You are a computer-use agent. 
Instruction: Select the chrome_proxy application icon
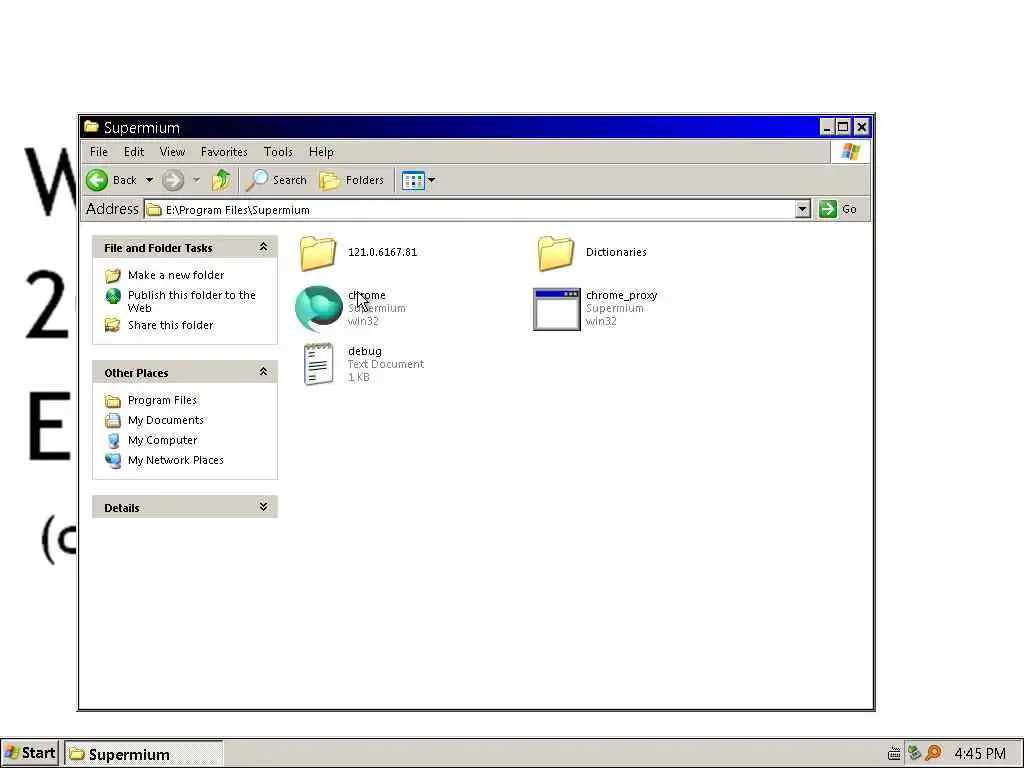[x=556, y=309]
